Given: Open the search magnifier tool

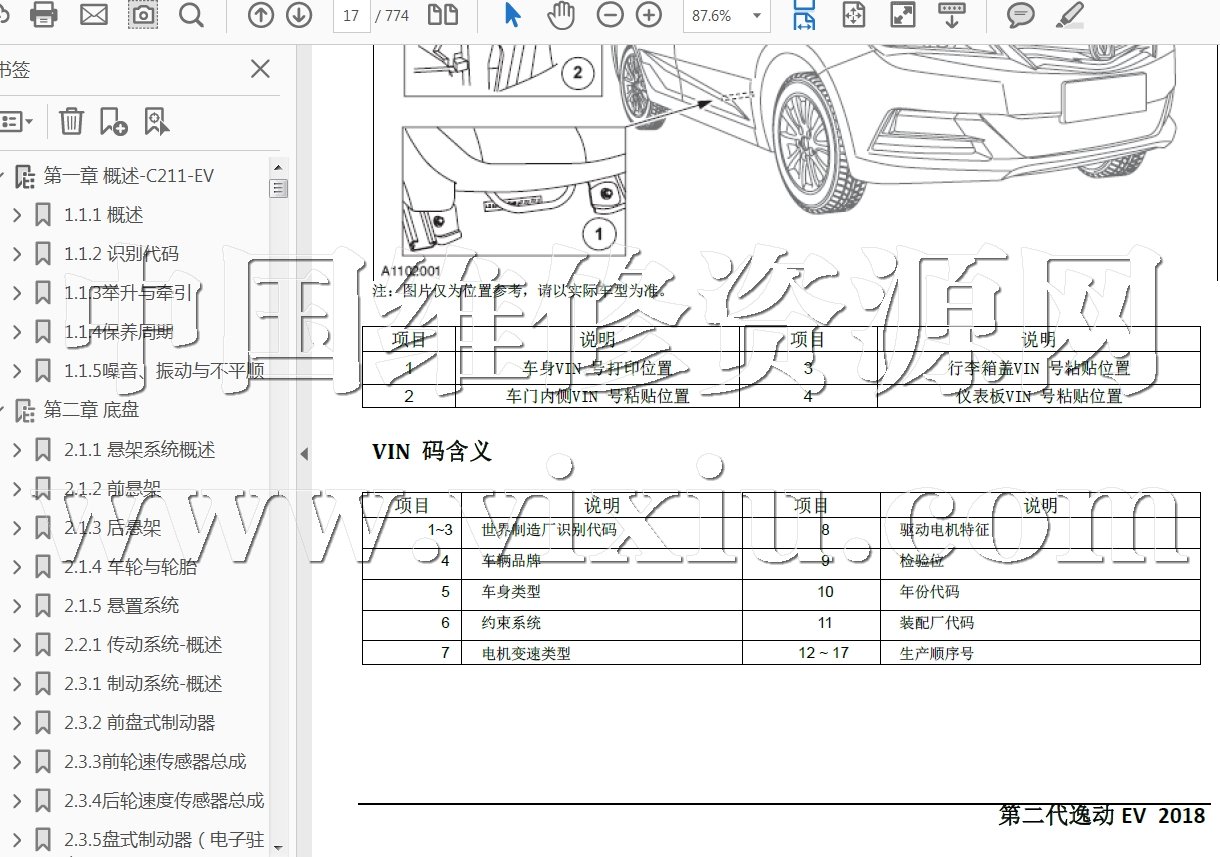Looking at the screenshot, I should pyautogui.click(x=191, y=15).
